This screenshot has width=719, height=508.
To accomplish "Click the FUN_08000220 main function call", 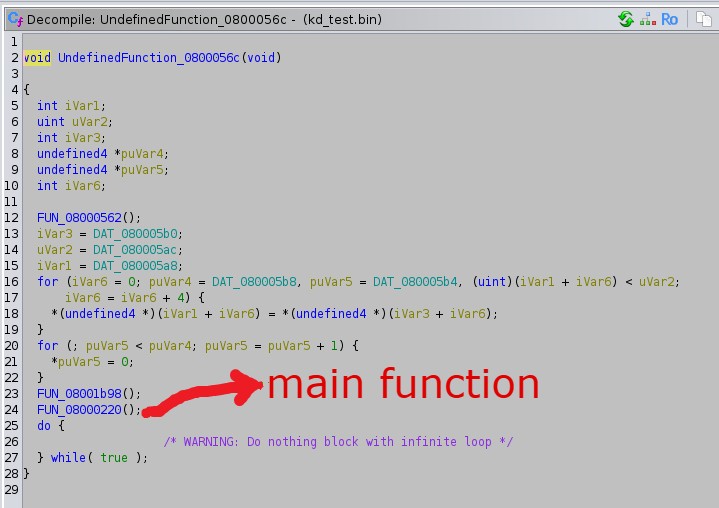I will point(79,410).
